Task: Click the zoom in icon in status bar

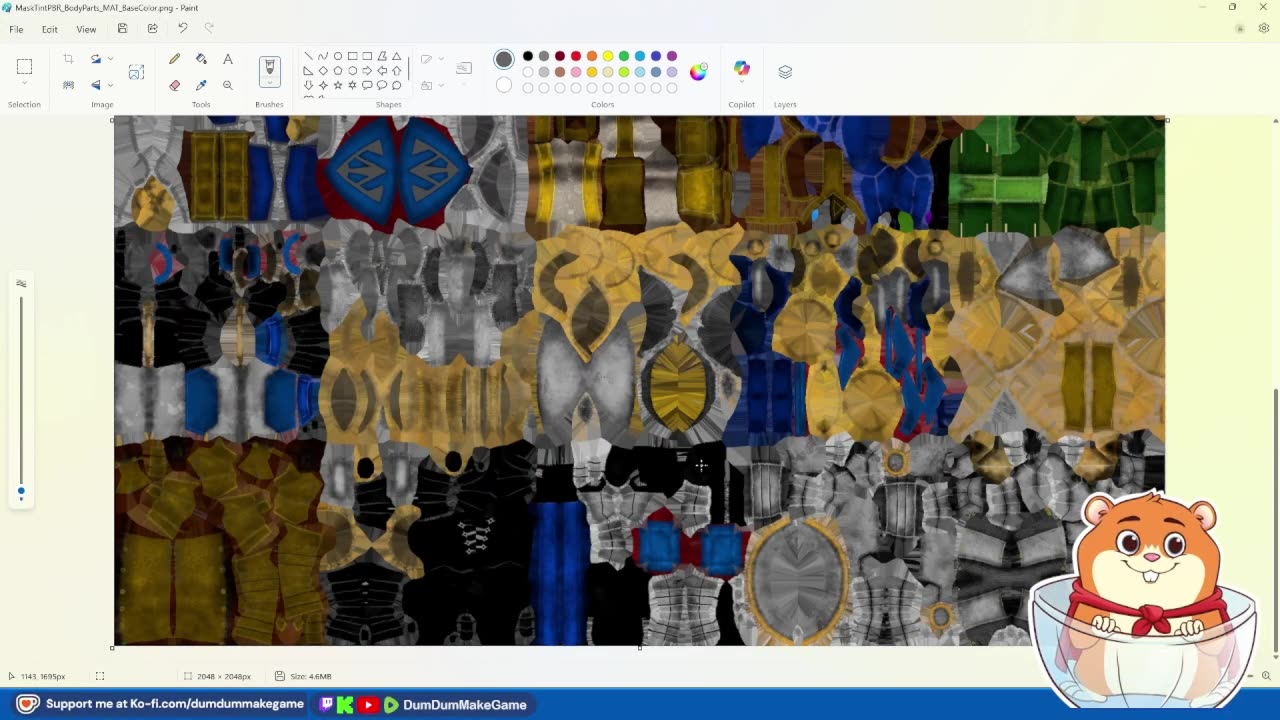Action: click(1266, 676)
